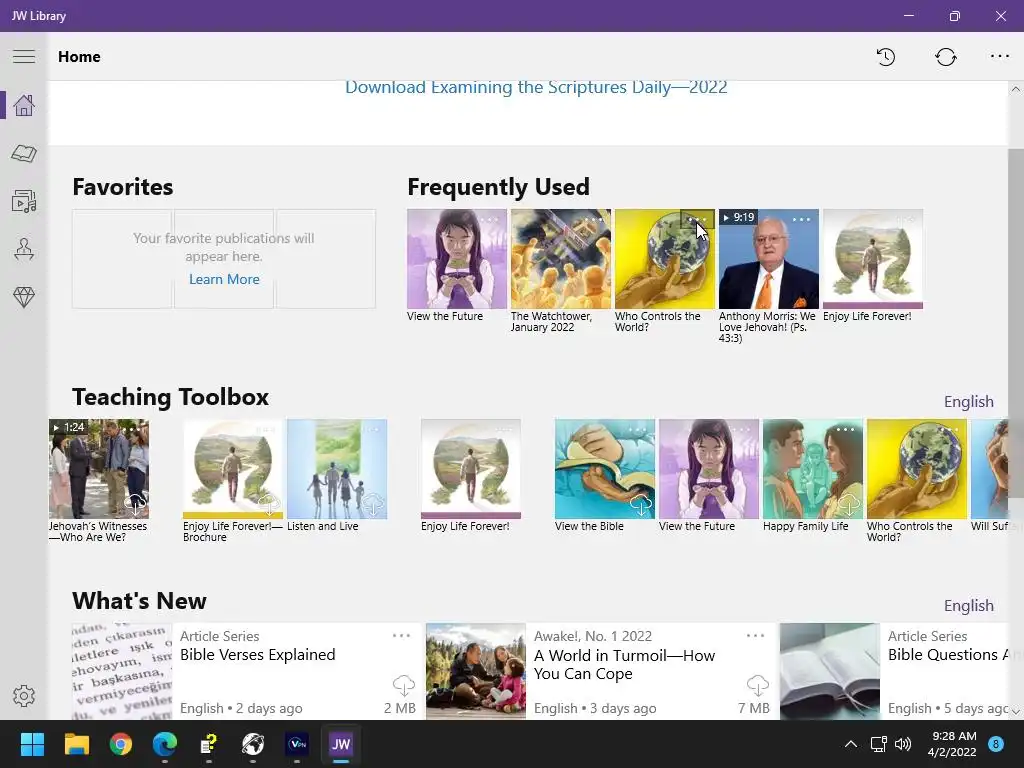Download View the Bible via cloud icon
Image resolution: width=1024 pixels, height=768 pixels.
[x=641, y=505]
